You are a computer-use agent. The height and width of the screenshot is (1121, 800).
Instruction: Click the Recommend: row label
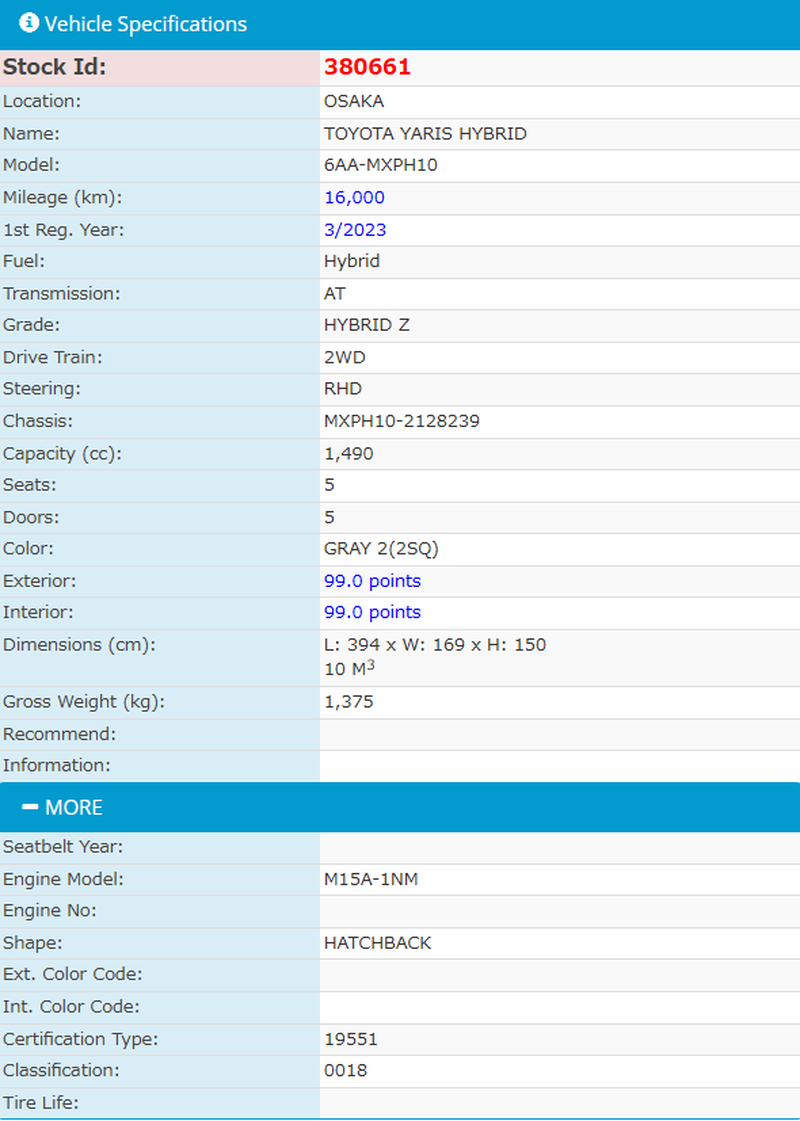[x=59, y=734]
